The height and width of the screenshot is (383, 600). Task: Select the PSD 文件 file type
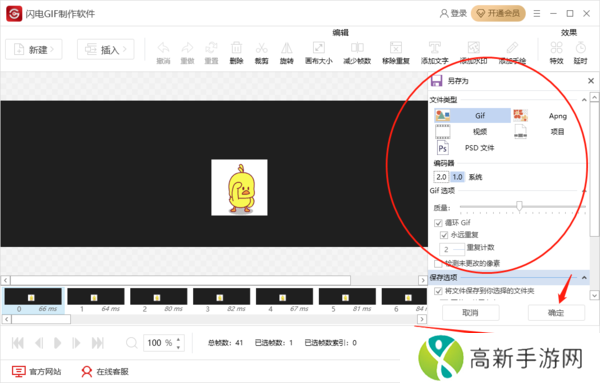473,148
